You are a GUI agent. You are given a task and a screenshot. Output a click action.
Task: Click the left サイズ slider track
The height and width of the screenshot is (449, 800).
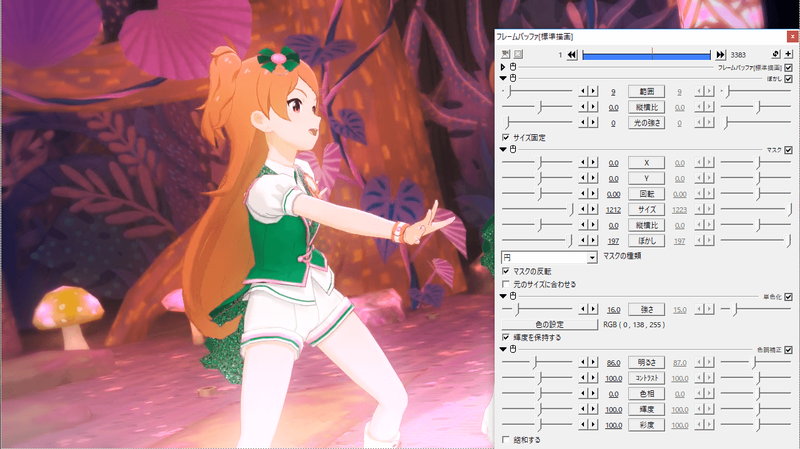(537, 209)
